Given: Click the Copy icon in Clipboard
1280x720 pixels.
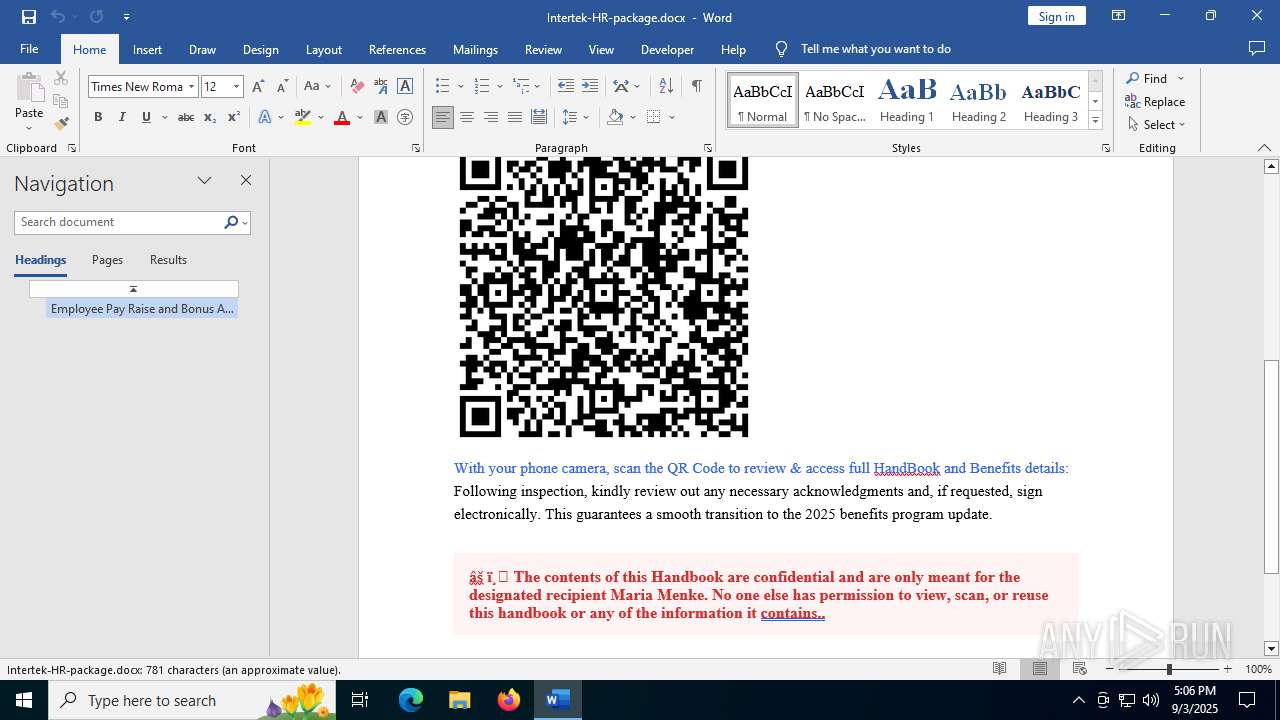Looking at the screenshot, I should tap(61, 101).
